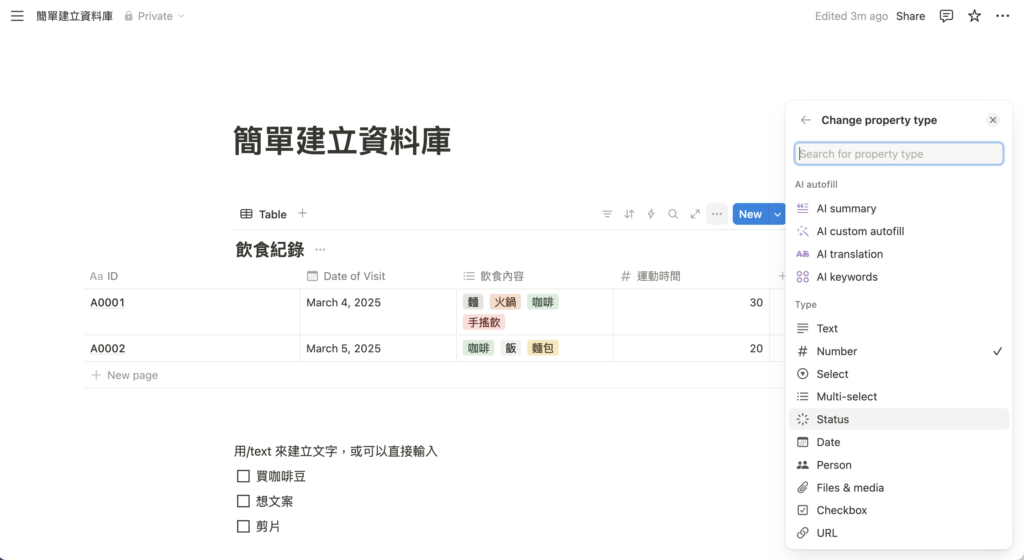Go back with the arrow in property panel
Screen dimensions: 1024x560
(806, 120)
